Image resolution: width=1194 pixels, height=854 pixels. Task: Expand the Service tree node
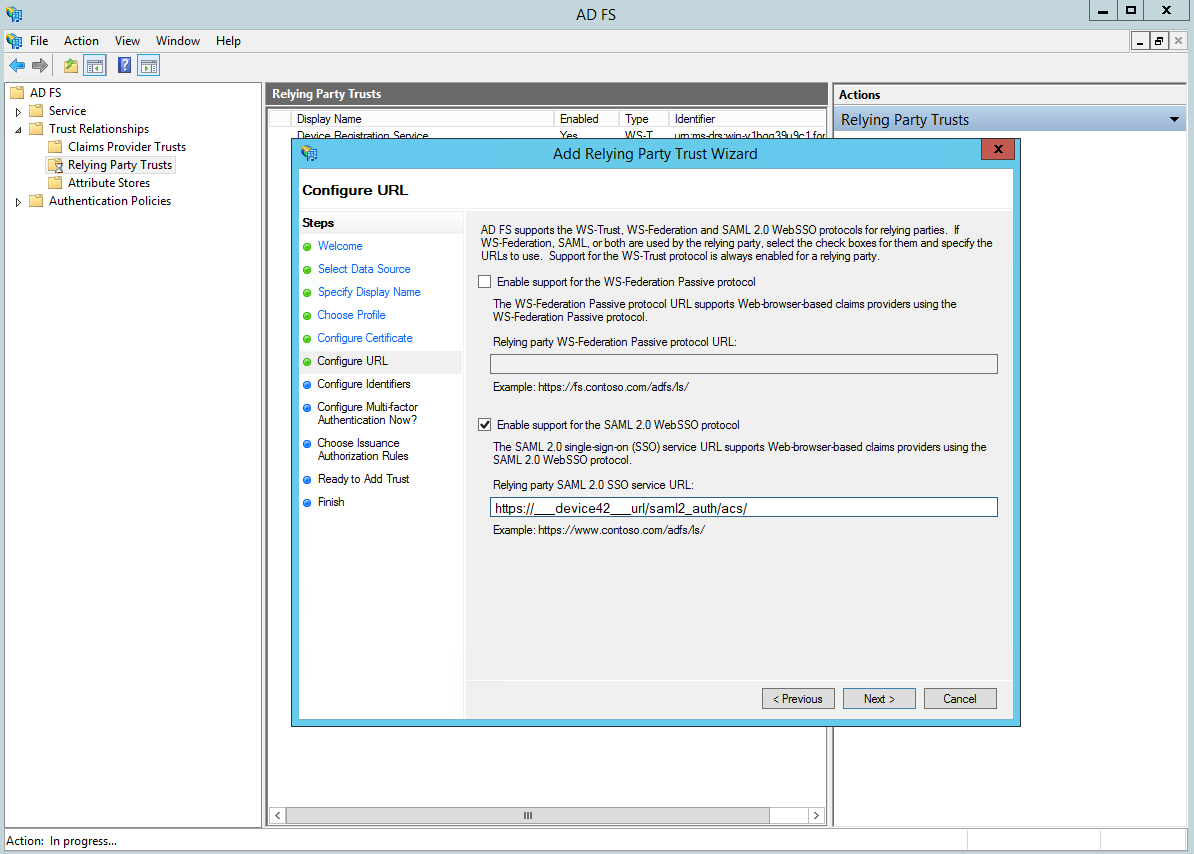[x=19, y=112]
